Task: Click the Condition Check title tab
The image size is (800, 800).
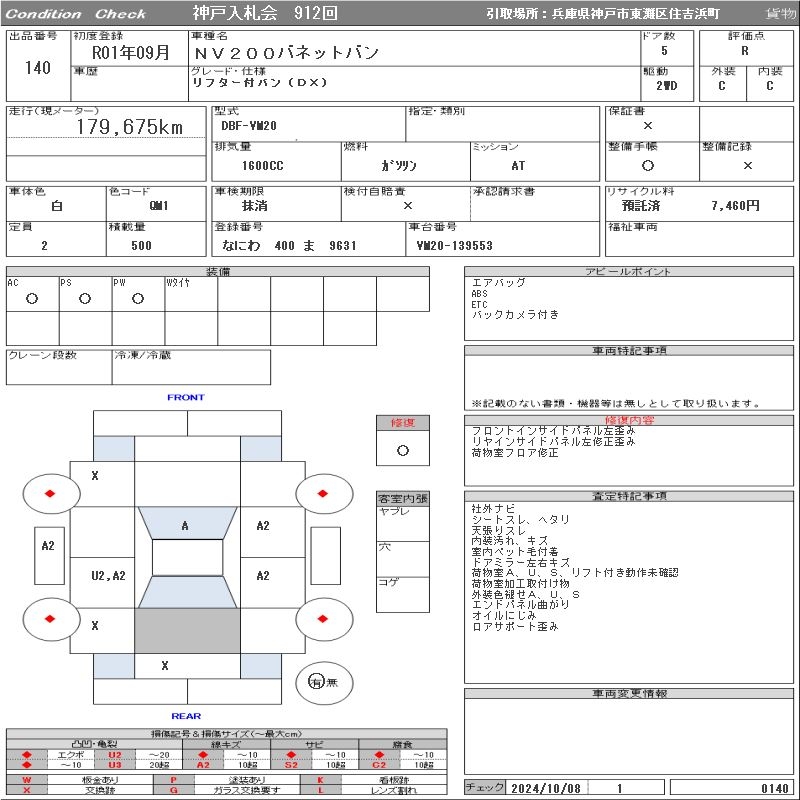Action: 76,14
